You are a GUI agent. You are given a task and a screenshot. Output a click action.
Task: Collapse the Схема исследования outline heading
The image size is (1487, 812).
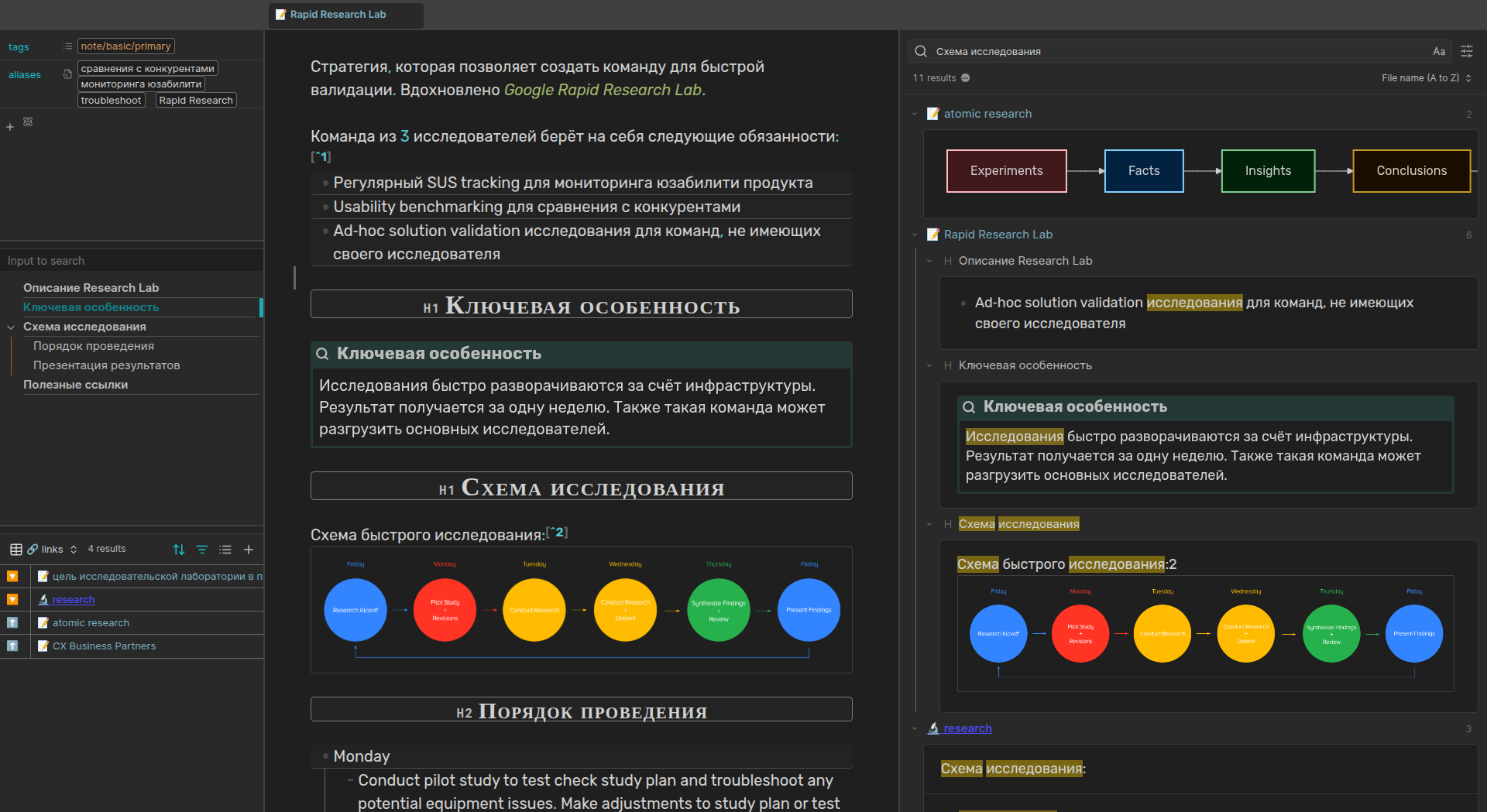(11, 327)
